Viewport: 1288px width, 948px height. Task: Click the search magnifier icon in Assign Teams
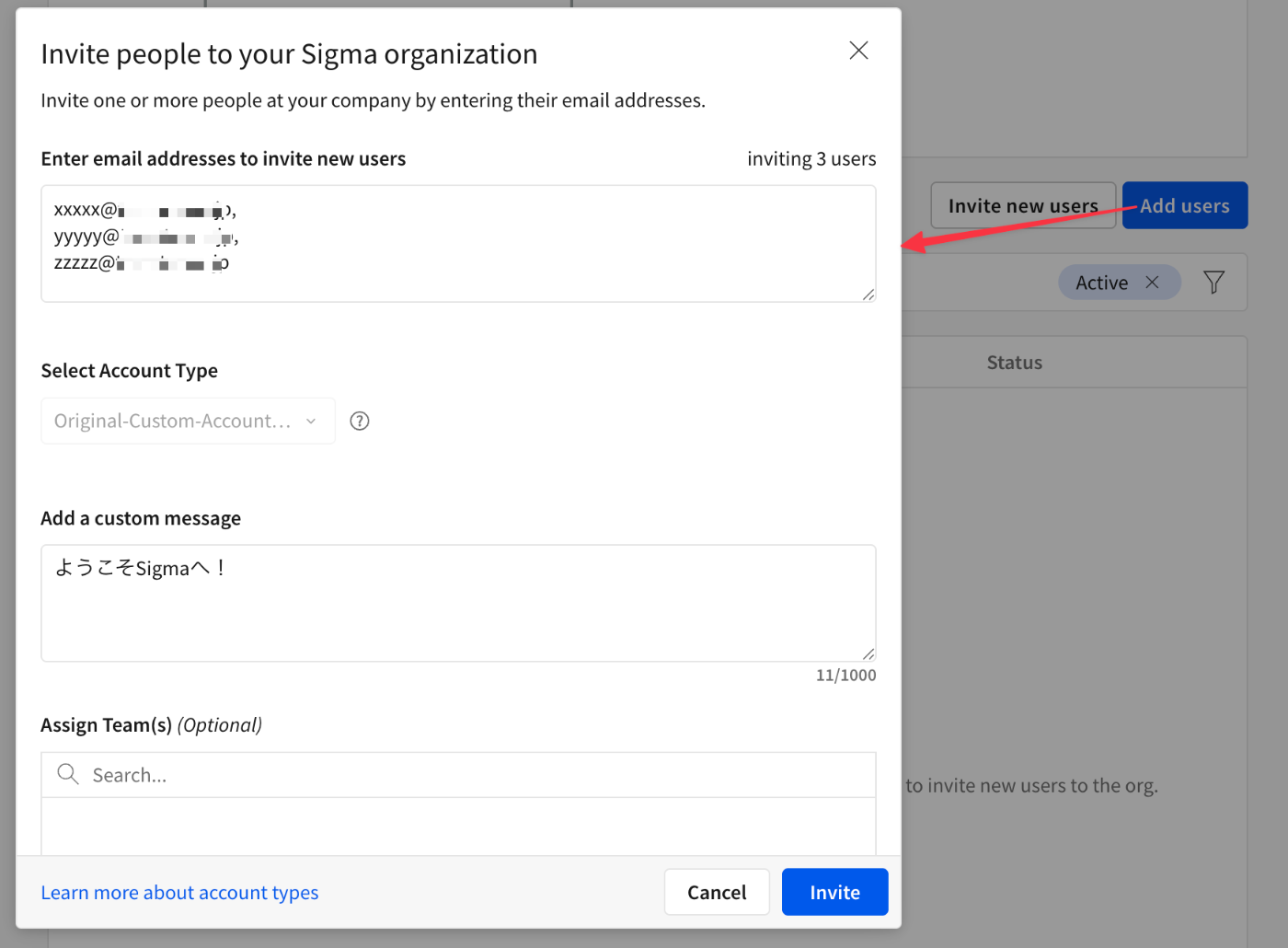tap(68, 774)
